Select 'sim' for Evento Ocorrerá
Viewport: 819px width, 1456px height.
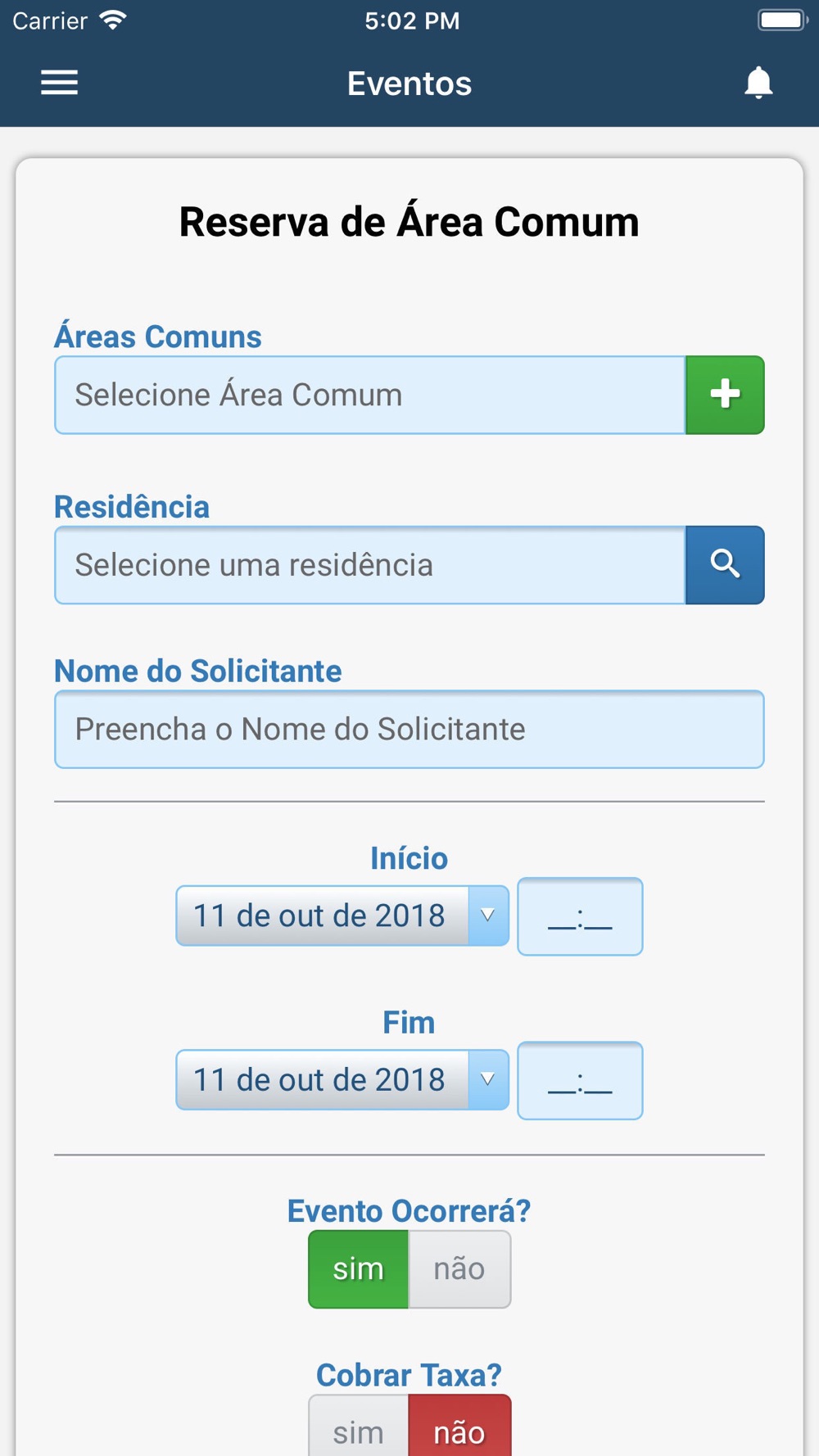(359, 1269)
